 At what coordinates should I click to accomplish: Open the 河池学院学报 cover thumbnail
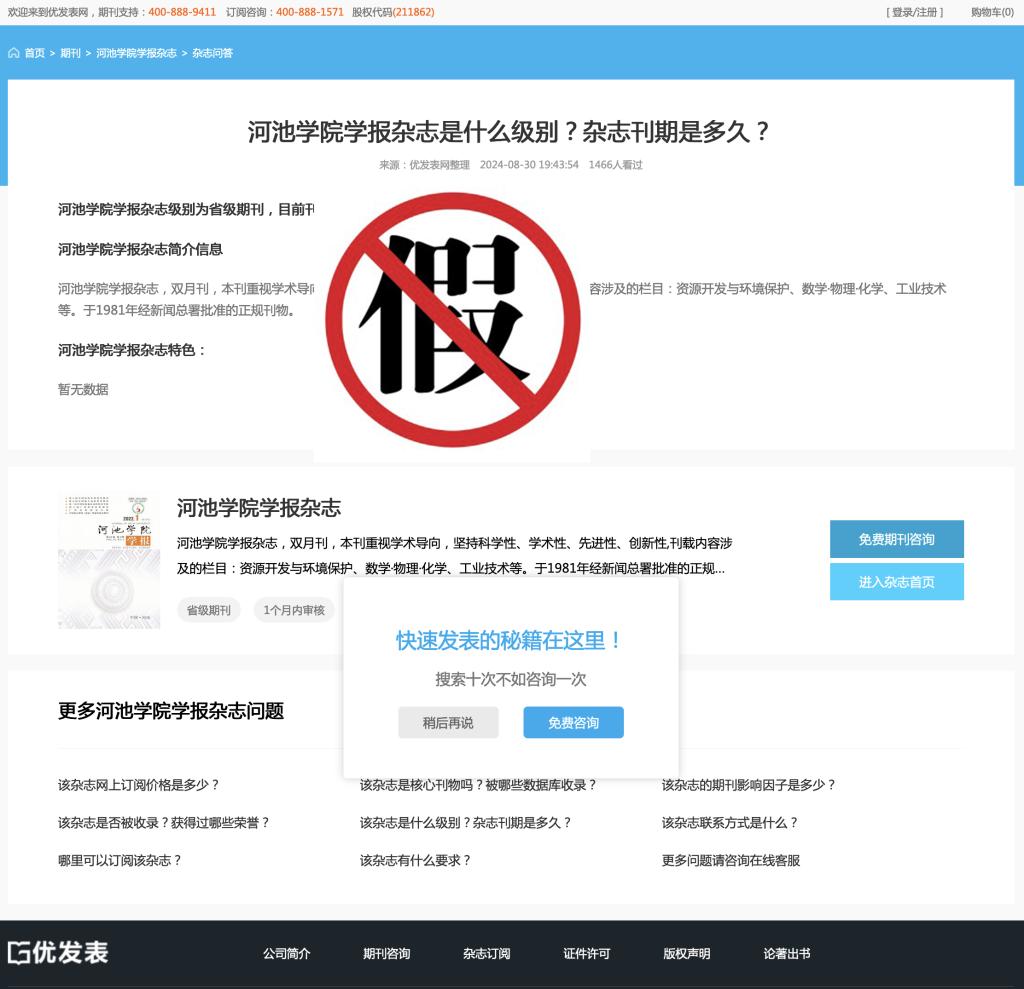coord(109,561)
